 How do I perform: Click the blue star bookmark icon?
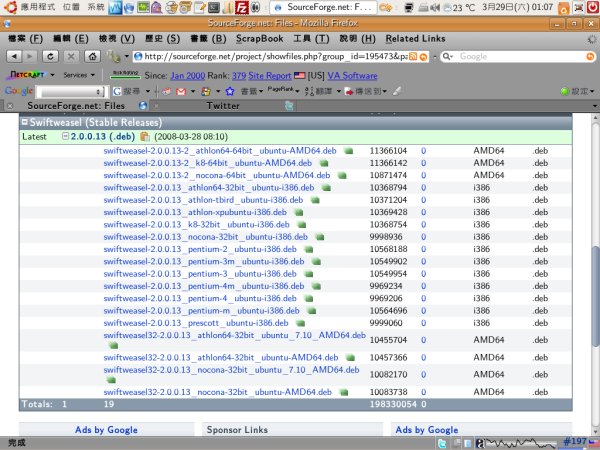pyautogui.click(x=230, y=91)
